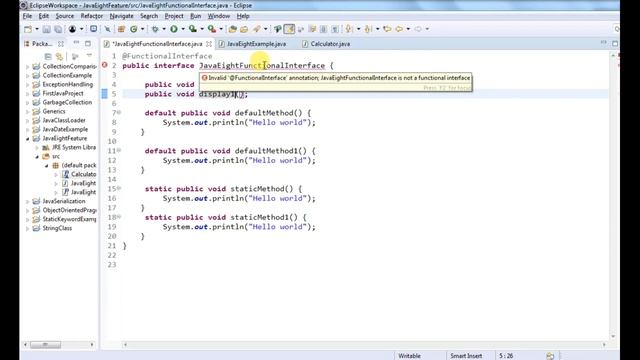Open the Back navigation dropdown arrow
This screenshot has width=640, height=360.
(x=408, y=29)
